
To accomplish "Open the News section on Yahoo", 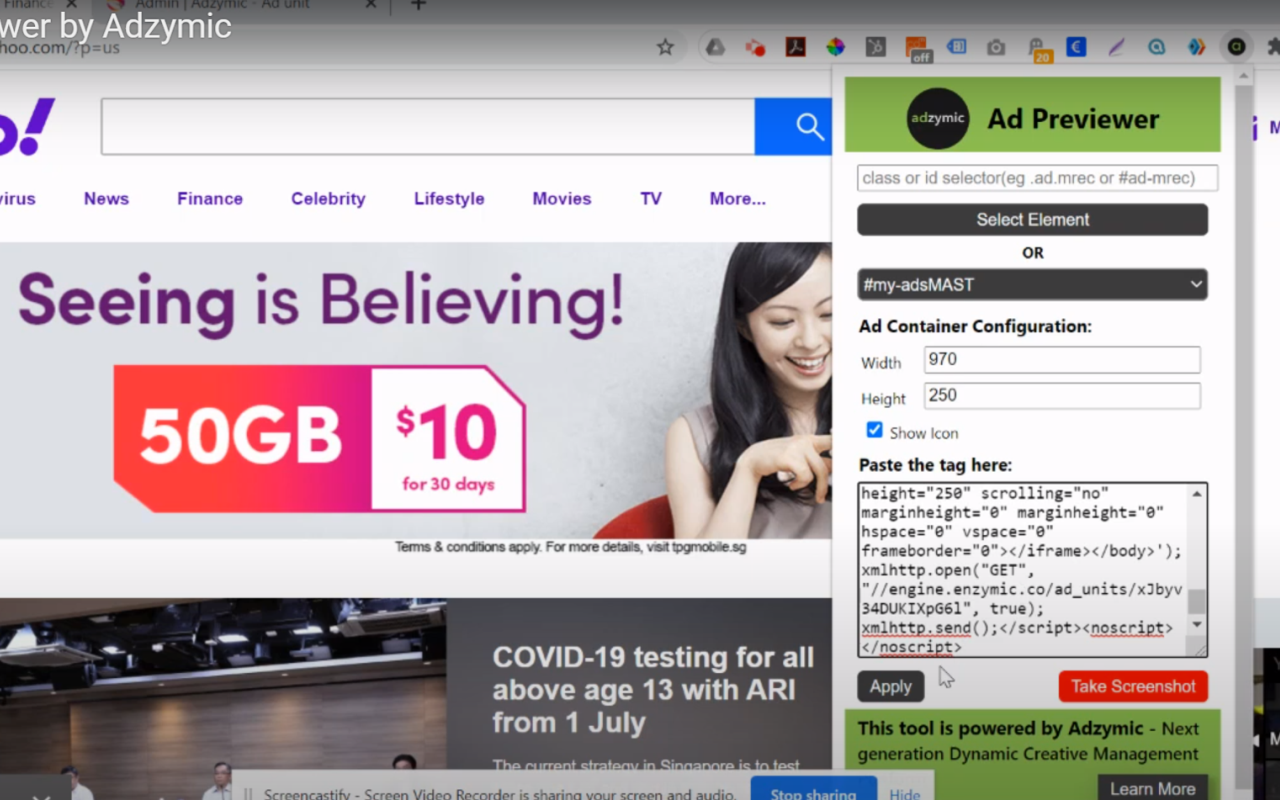I will pos(106,199).
